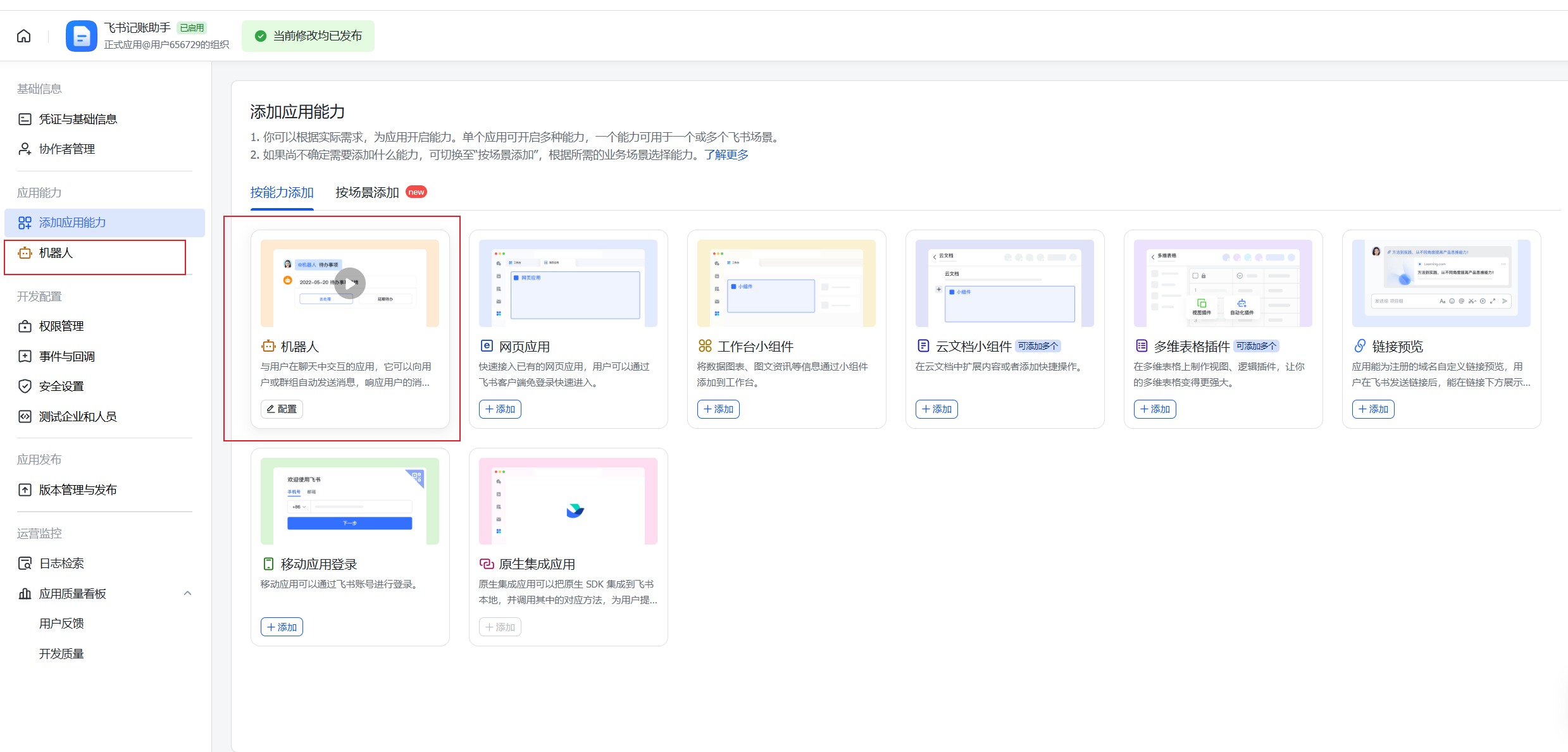Image resolution: width=1568 pixels, height=752 pixels.
Task: Click the 原生集成应用 preview thumbnail
Action: (x=568, y=501)
